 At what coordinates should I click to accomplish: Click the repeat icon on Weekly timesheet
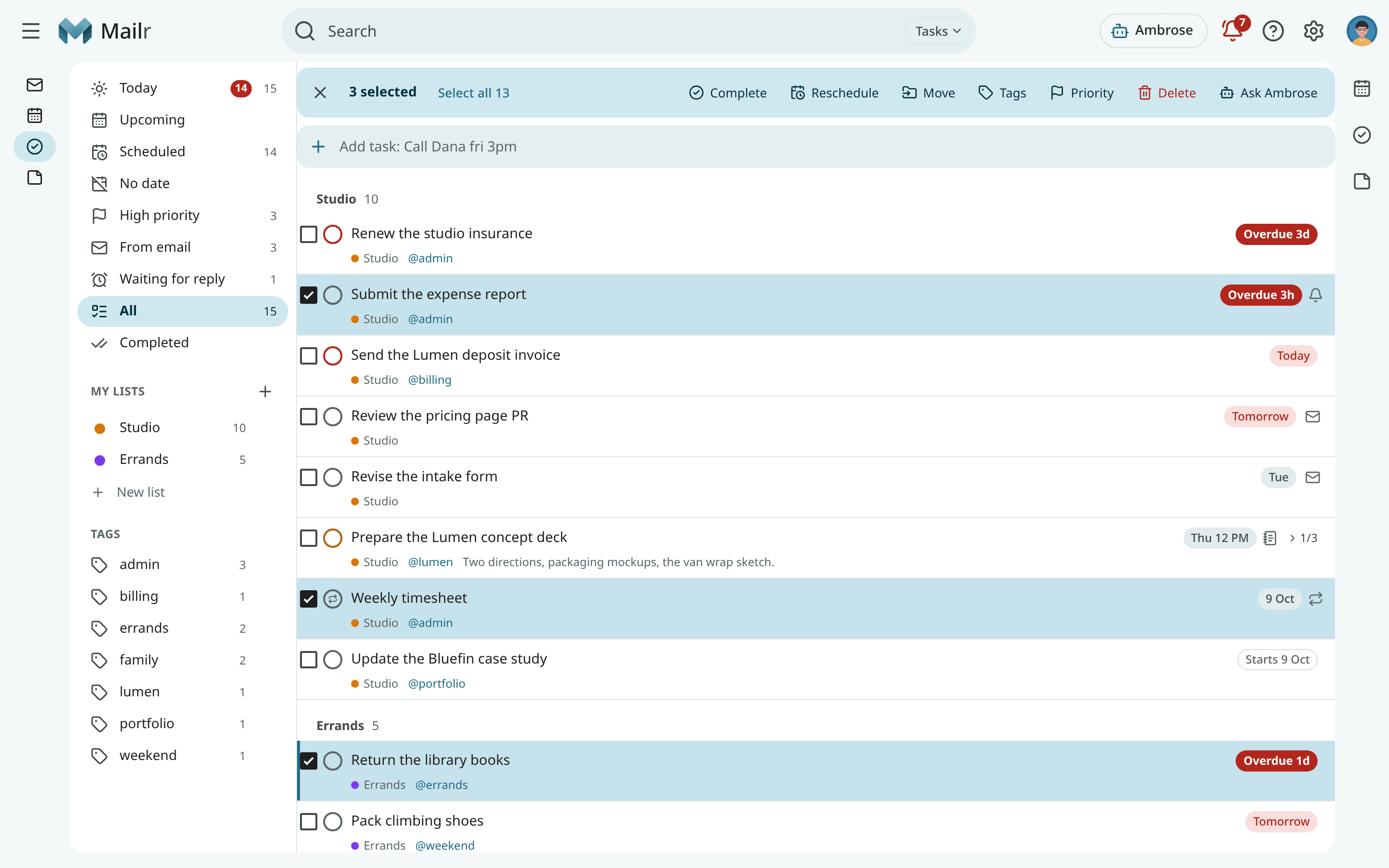[x=1316, y=599]
